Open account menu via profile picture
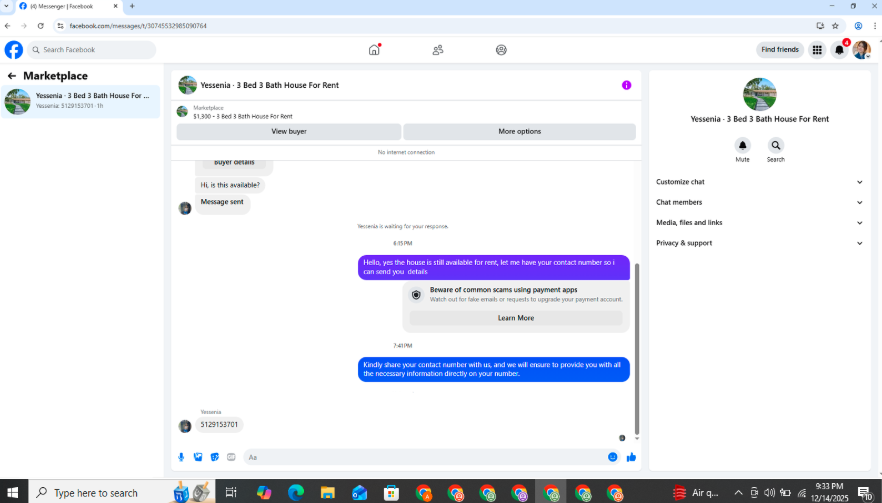This screenshot has height=503, width=882. coord(861,50)
